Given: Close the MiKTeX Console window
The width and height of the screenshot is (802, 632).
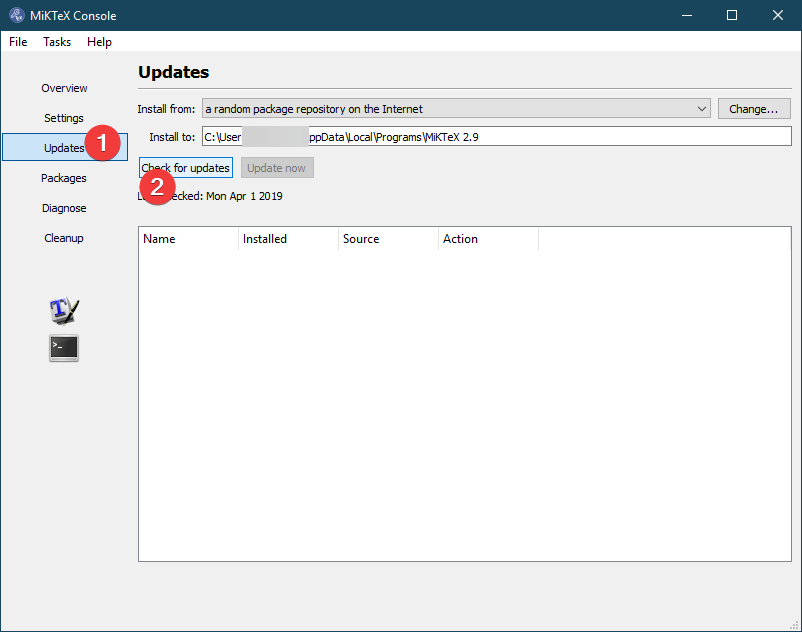Looking at the screenshot, I should tap(777, 15).
